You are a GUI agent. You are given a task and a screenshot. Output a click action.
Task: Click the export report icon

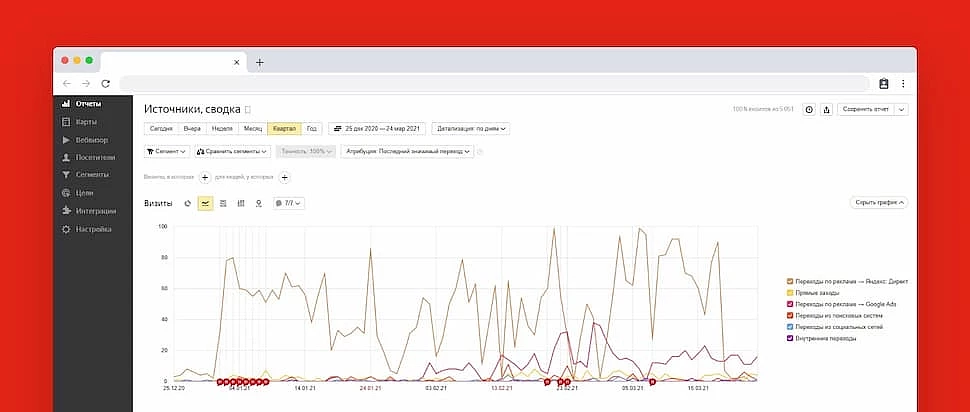point(826,109)
